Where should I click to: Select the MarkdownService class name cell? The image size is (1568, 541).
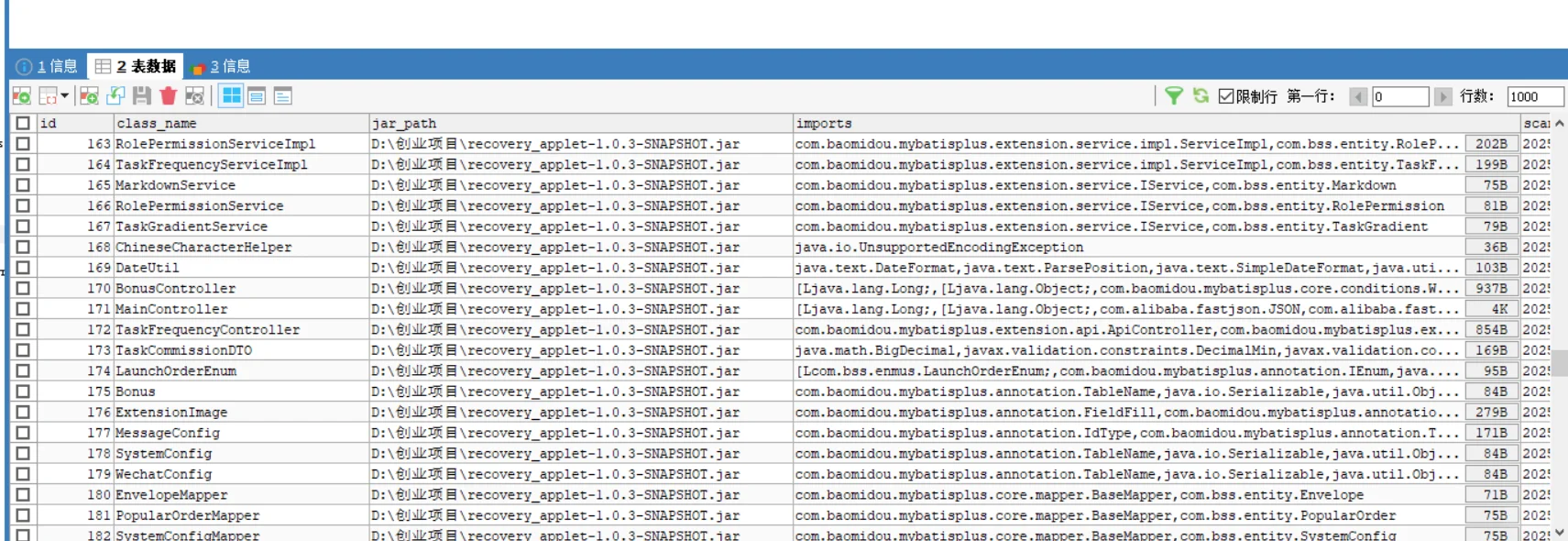[x=241, y=185]
